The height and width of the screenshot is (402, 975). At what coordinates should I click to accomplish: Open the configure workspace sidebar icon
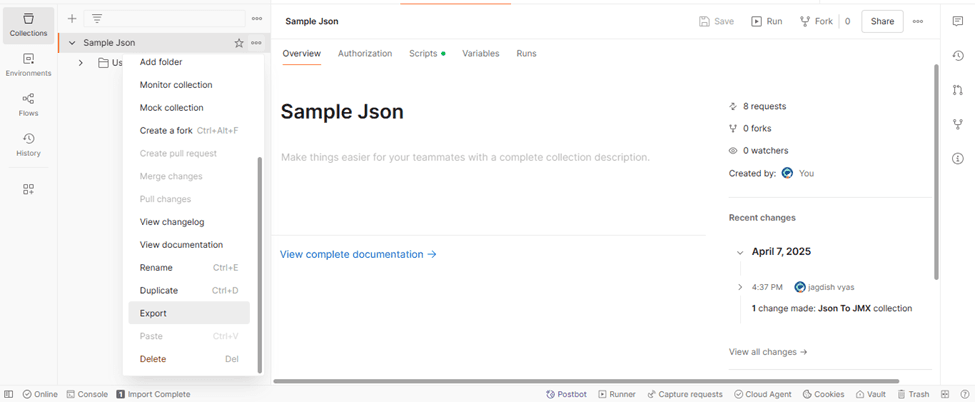(x=29, y=190)
